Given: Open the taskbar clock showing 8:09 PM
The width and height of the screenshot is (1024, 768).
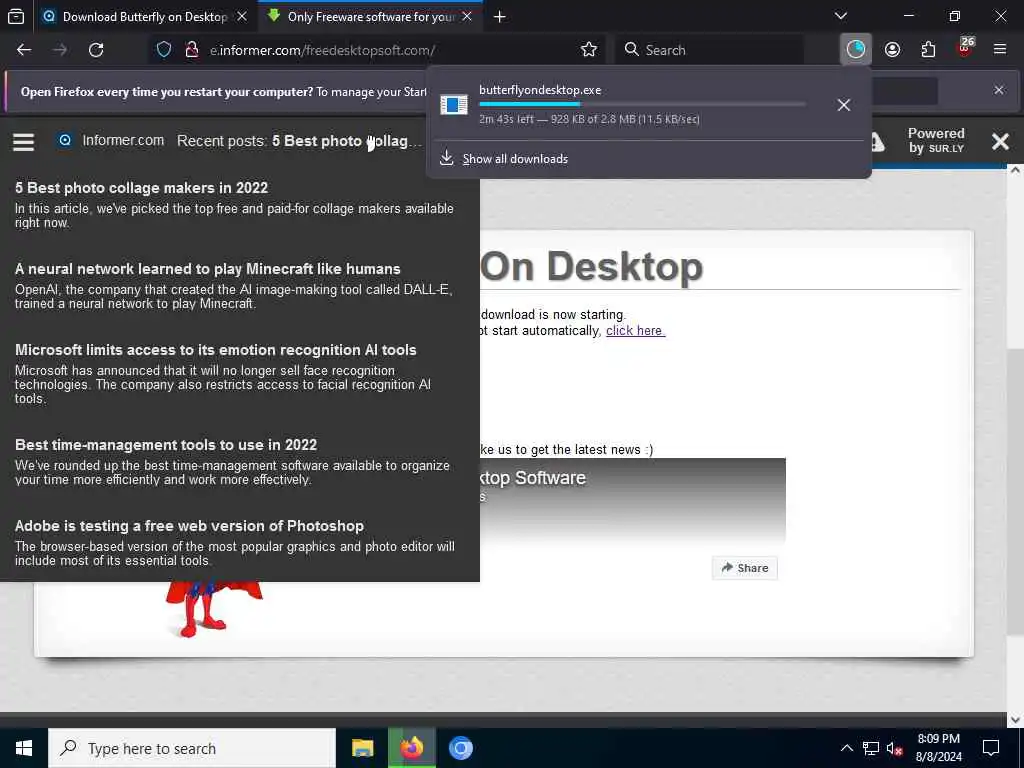Looking at the screenshot, I should pos(938,748).
